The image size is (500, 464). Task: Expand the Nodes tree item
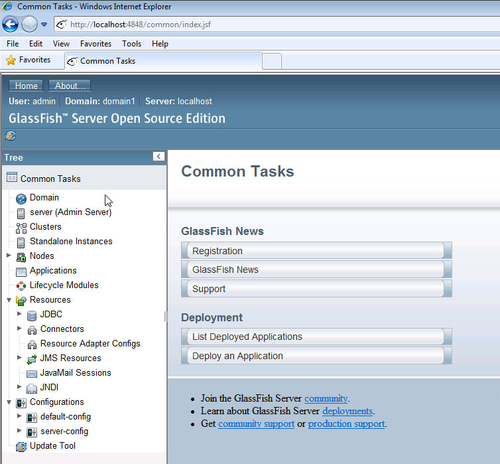[x=9, y=255]
